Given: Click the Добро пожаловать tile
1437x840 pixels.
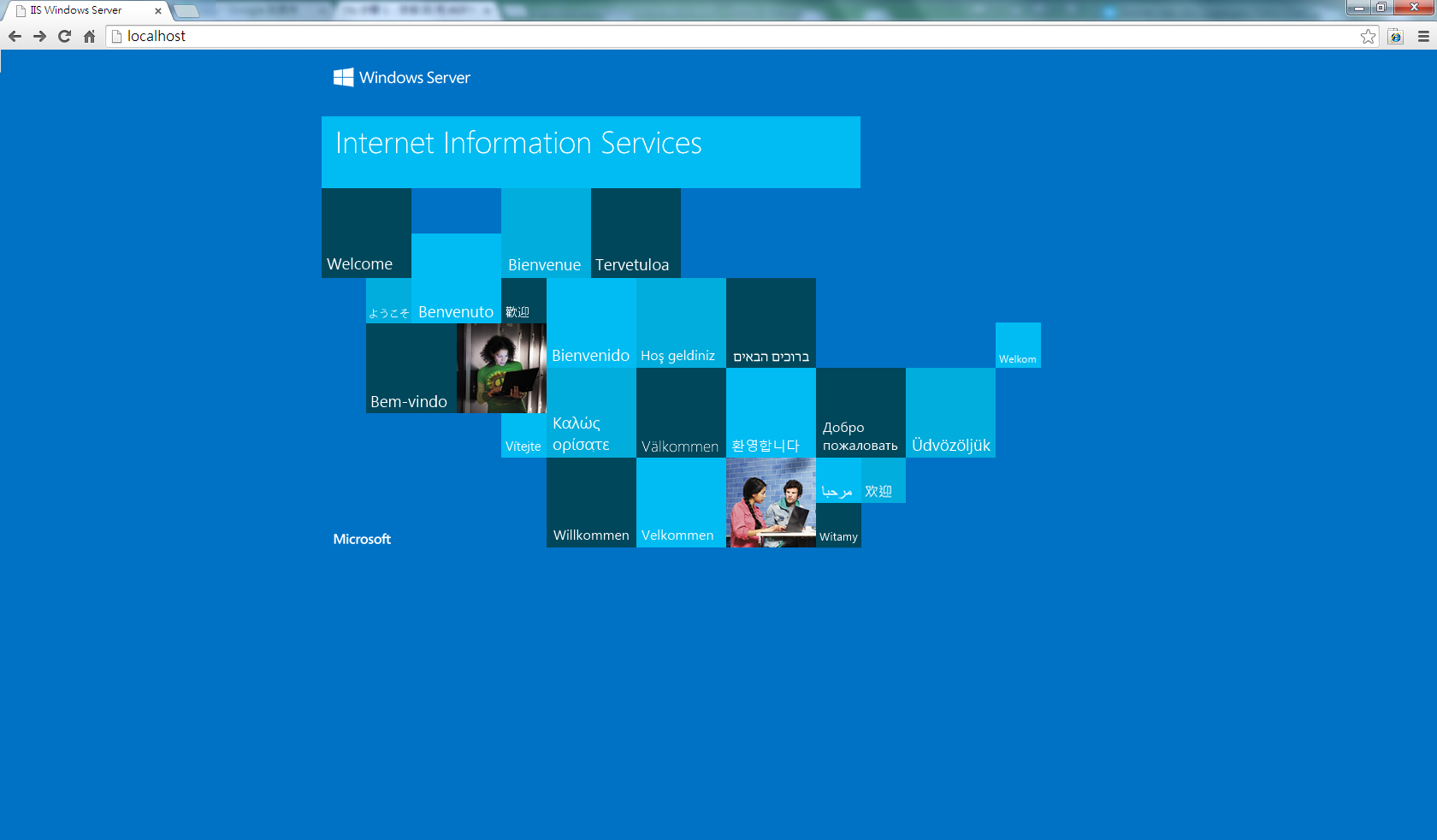Looking at the screenshot, I should click(x=860, y=412).
